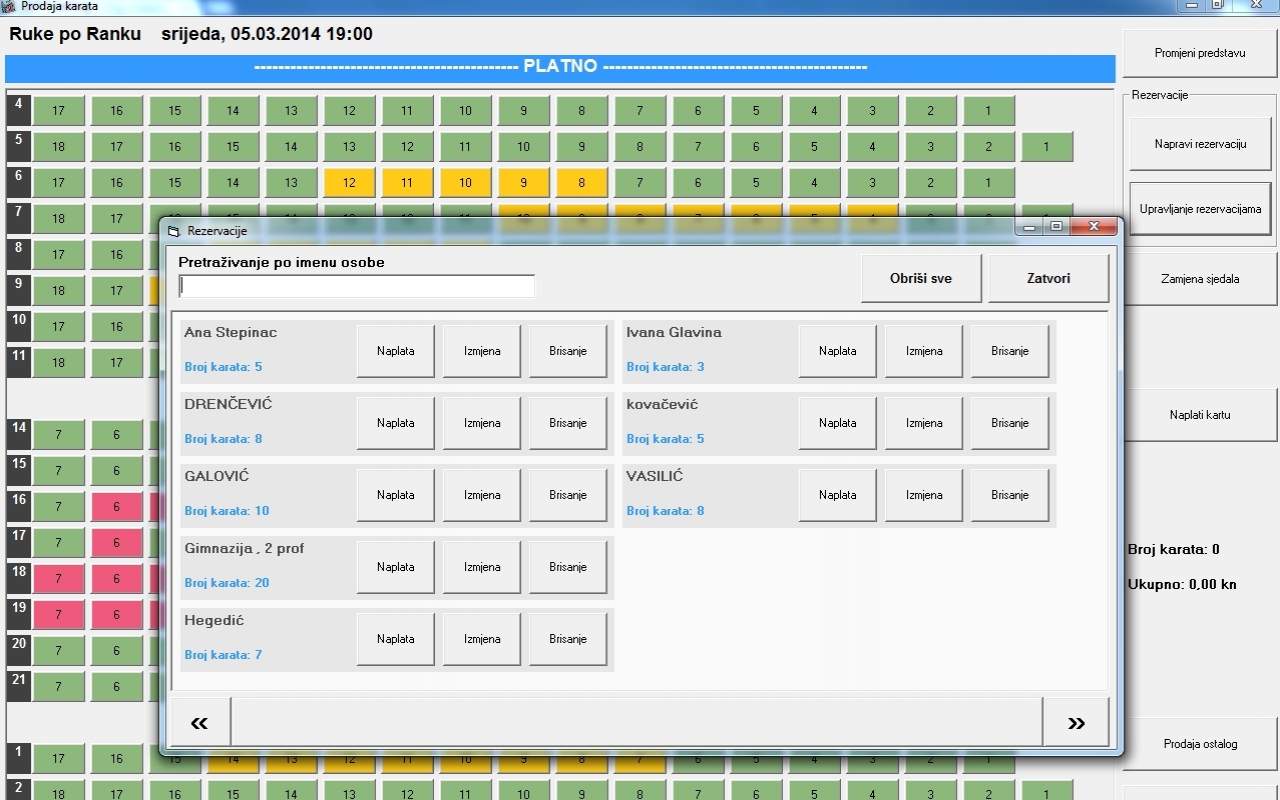Select green seat 17 in row 4

58,111
